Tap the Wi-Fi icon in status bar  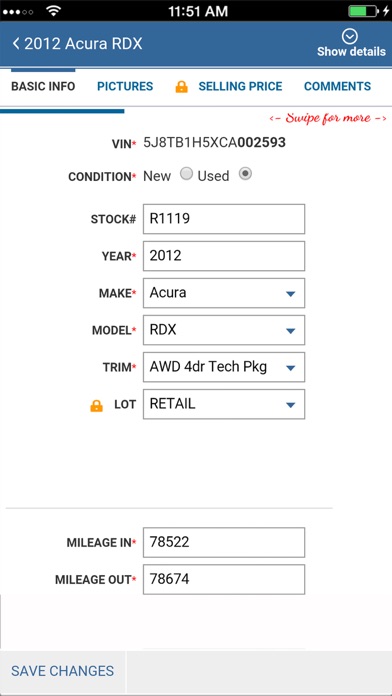53,11
